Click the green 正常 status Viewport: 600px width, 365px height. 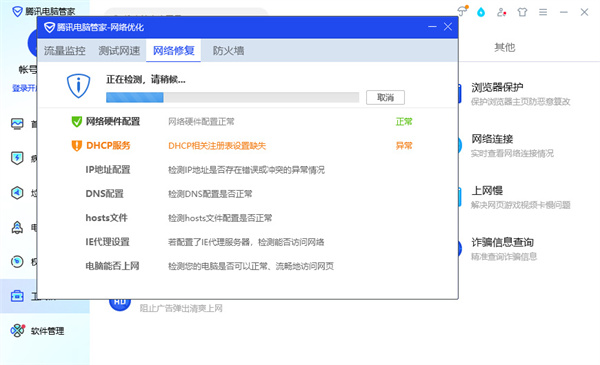point(404,122)
